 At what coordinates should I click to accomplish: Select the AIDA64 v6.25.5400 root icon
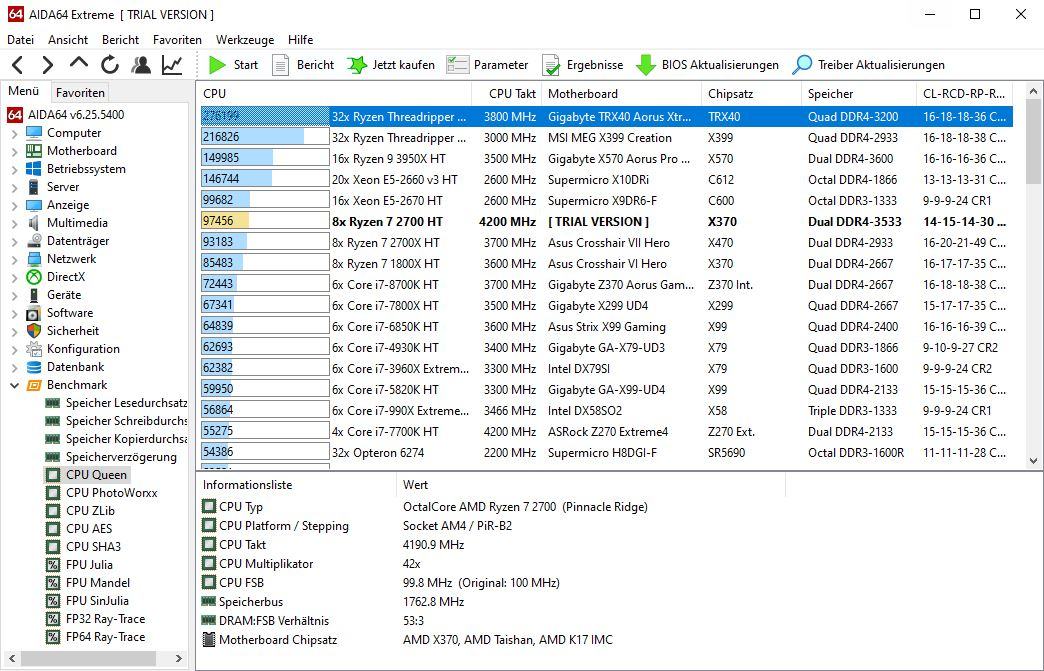pyautogui.click(x=15, y=114)
